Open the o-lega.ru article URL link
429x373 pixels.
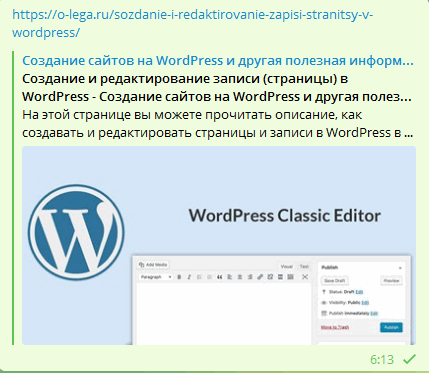coord(192,24)
